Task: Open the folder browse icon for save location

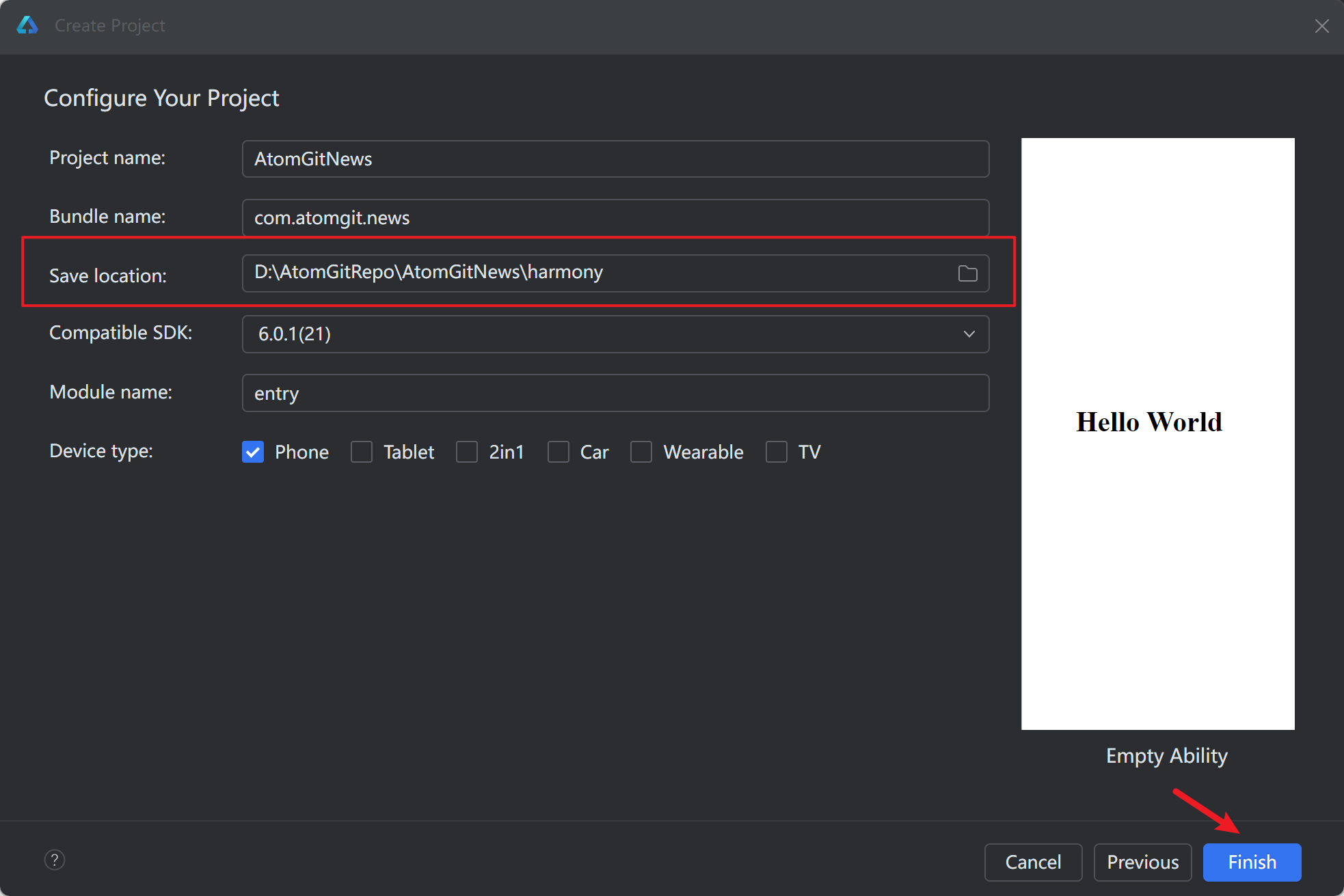Action: pyautogui.click(x=967, y=273)
